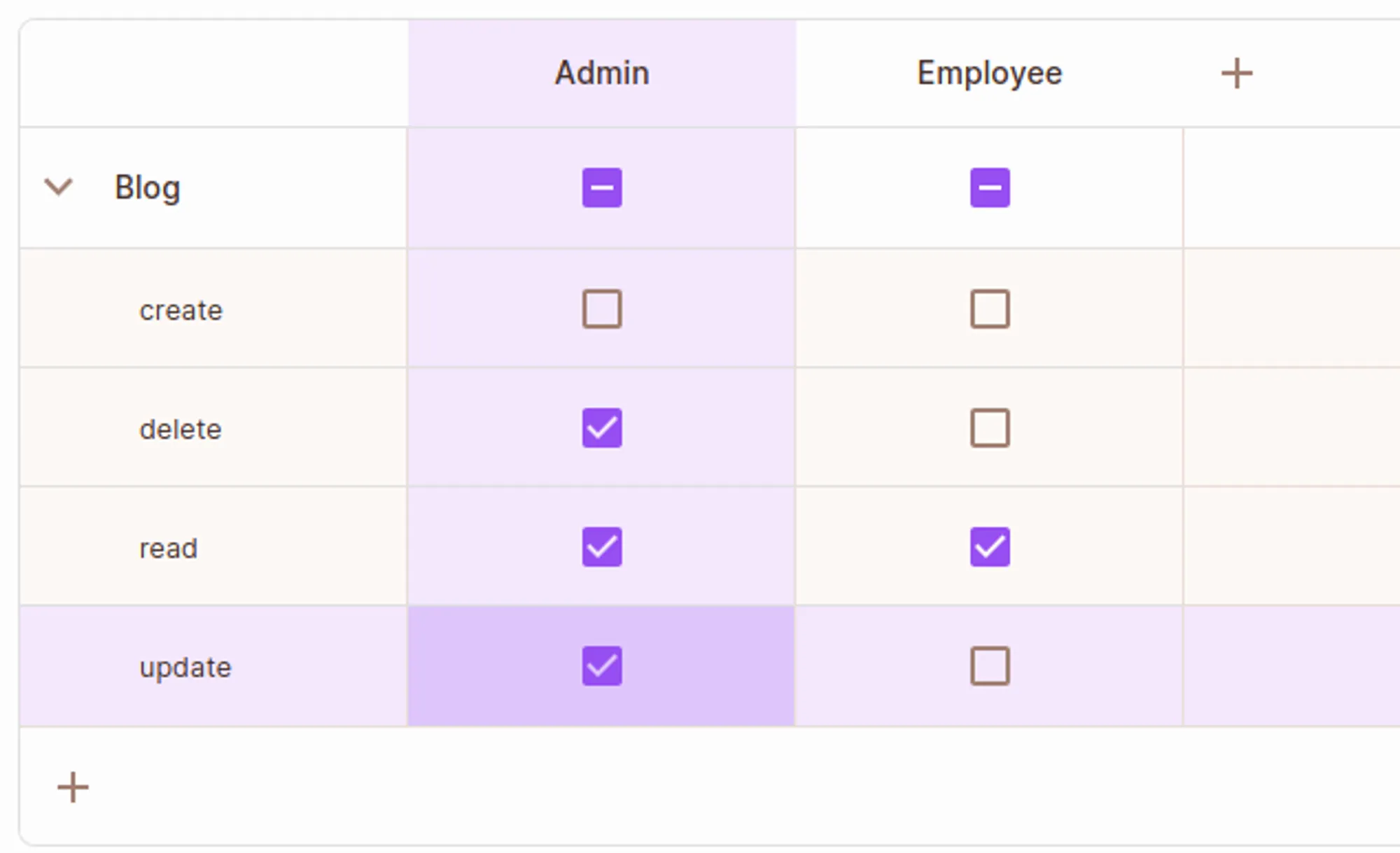
Task: Toggle Employee's Blog group checkbox
Action: coord(990,188)
